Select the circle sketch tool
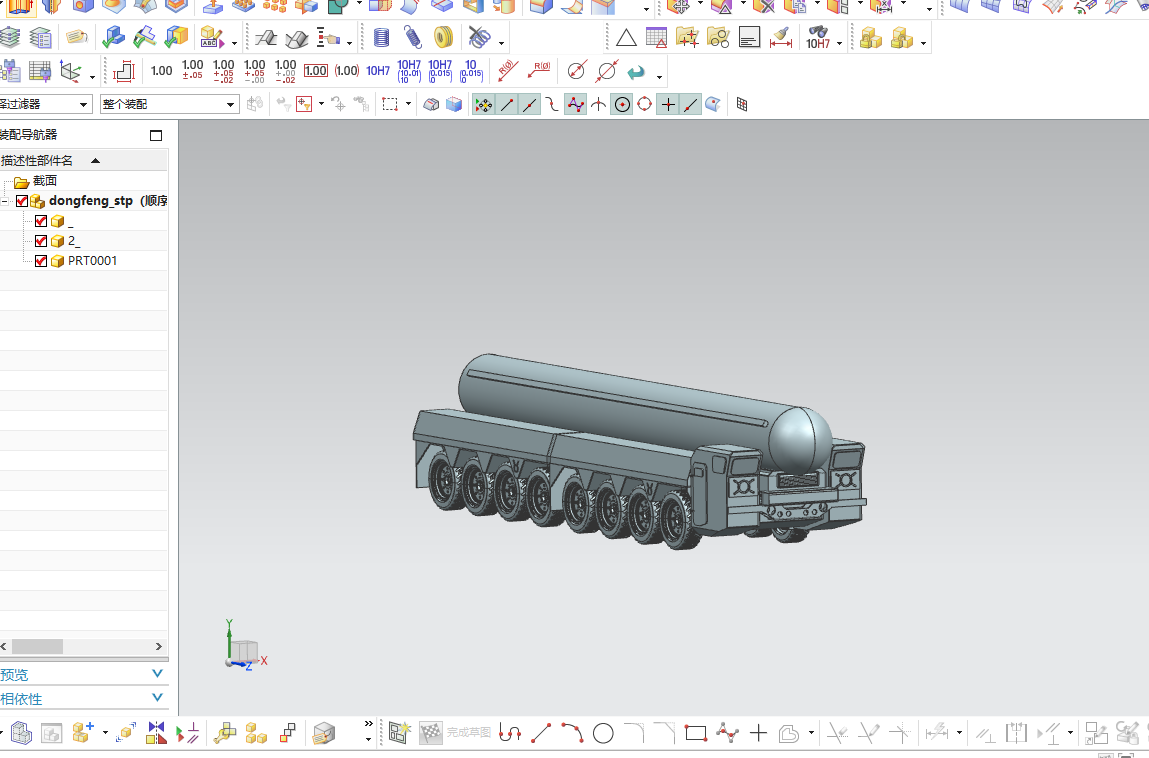1149x758 pixels. (603, 734)
